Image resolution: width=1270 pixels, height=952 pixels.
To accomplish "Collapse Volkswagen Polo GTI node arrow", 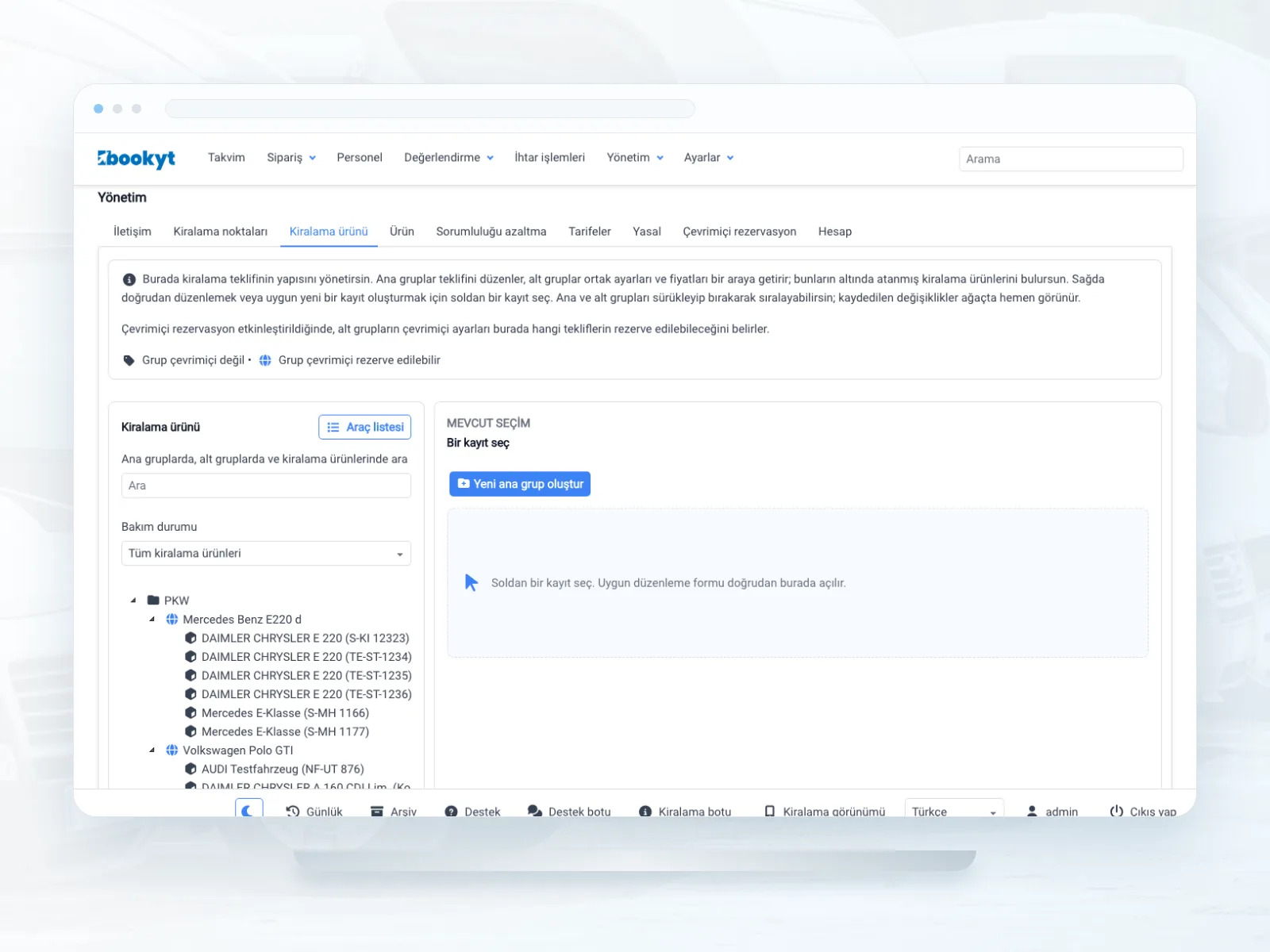I will [x=152, y=750].
